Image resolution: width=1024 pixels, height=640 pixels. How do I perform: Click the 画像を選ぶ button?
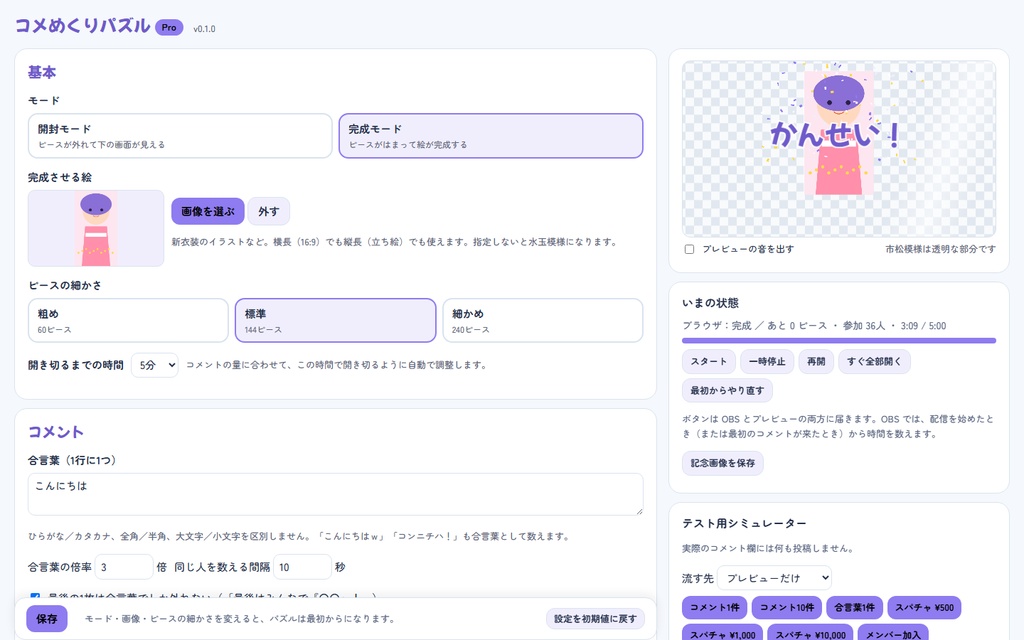pos(208,212)
